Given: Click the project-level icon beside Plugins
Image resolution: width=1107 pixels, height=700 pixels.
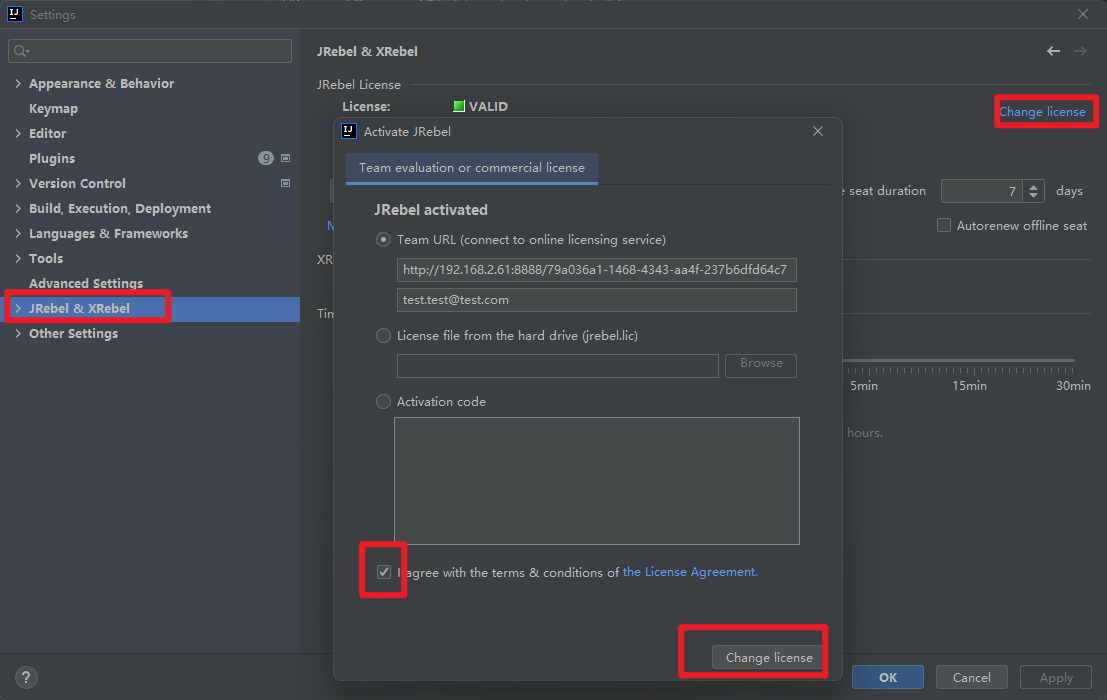Looking at the screenshot, I should click(285, 158).
